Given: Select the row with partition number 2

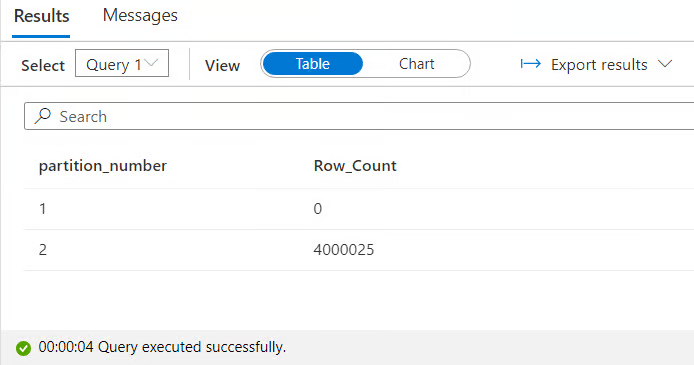Looking at the screenshot, I should [359, 250].
